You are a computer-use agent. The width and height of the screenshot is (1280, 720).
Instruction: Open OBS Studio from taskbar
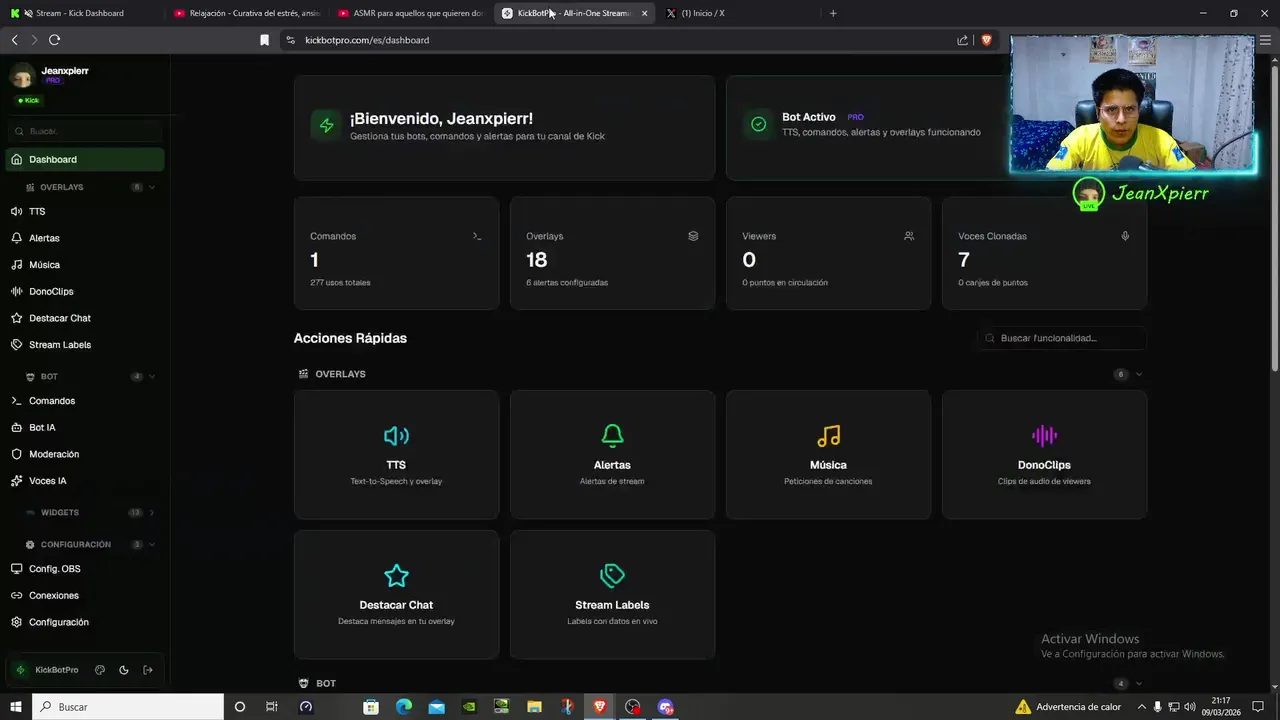[x=632, y=707]
